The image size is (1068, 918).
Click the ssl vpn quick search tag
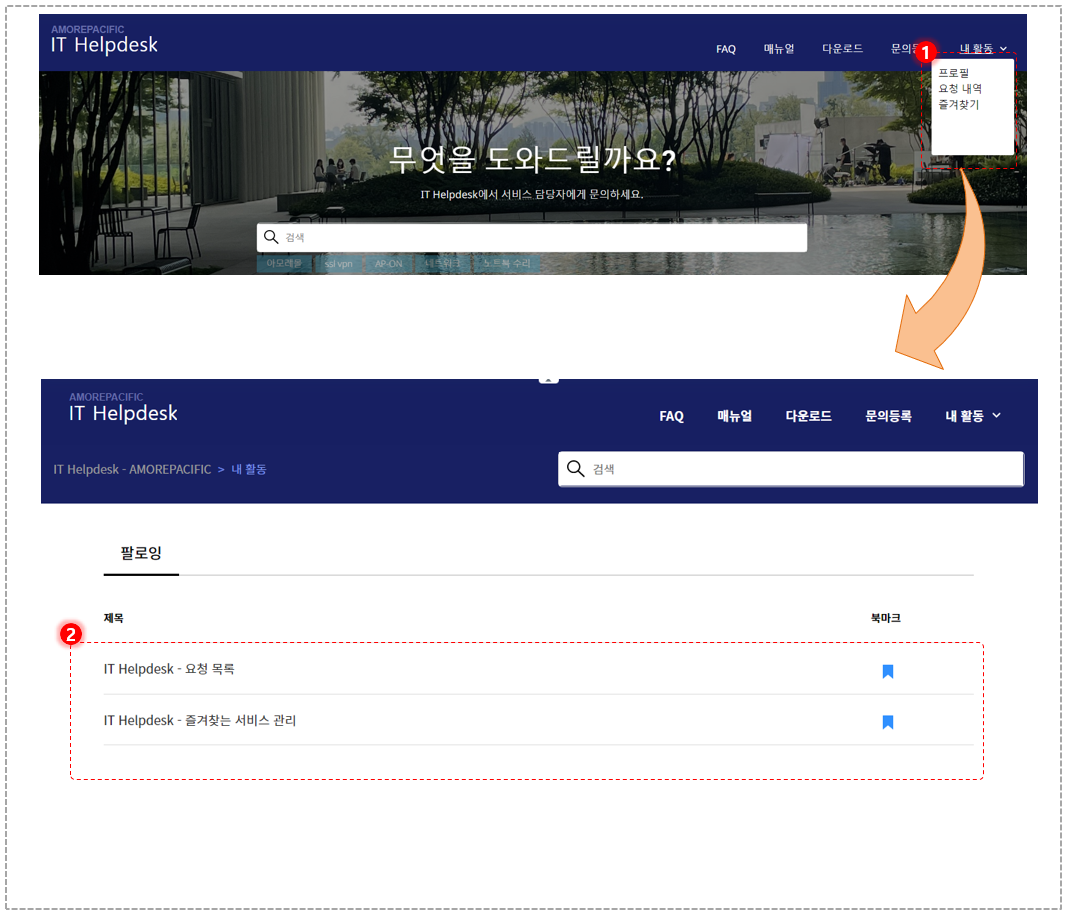[339, 264]
